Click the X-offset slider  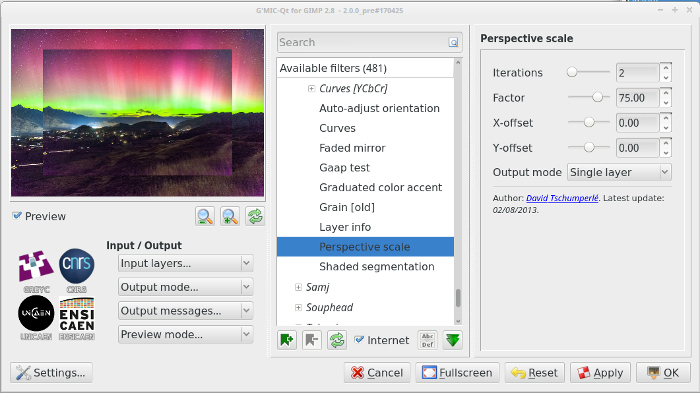588,122
